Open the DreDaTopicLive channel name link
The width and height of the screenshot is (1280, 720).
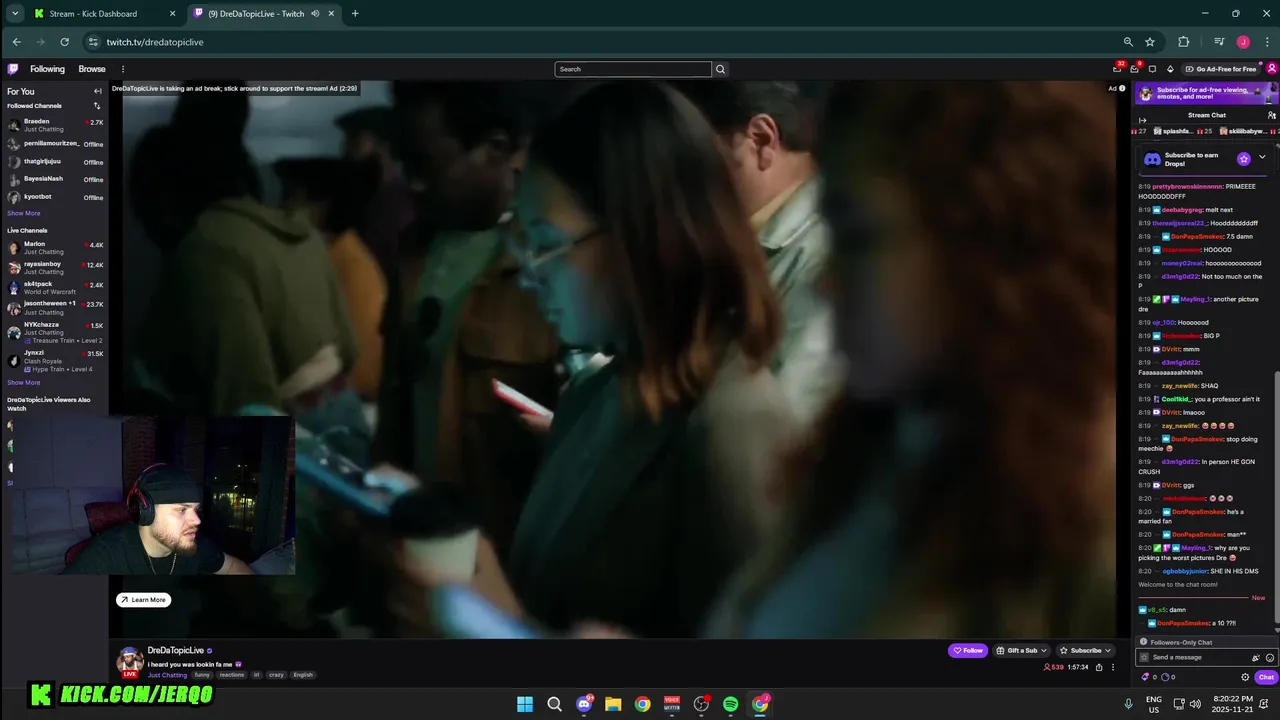(175, 650)
